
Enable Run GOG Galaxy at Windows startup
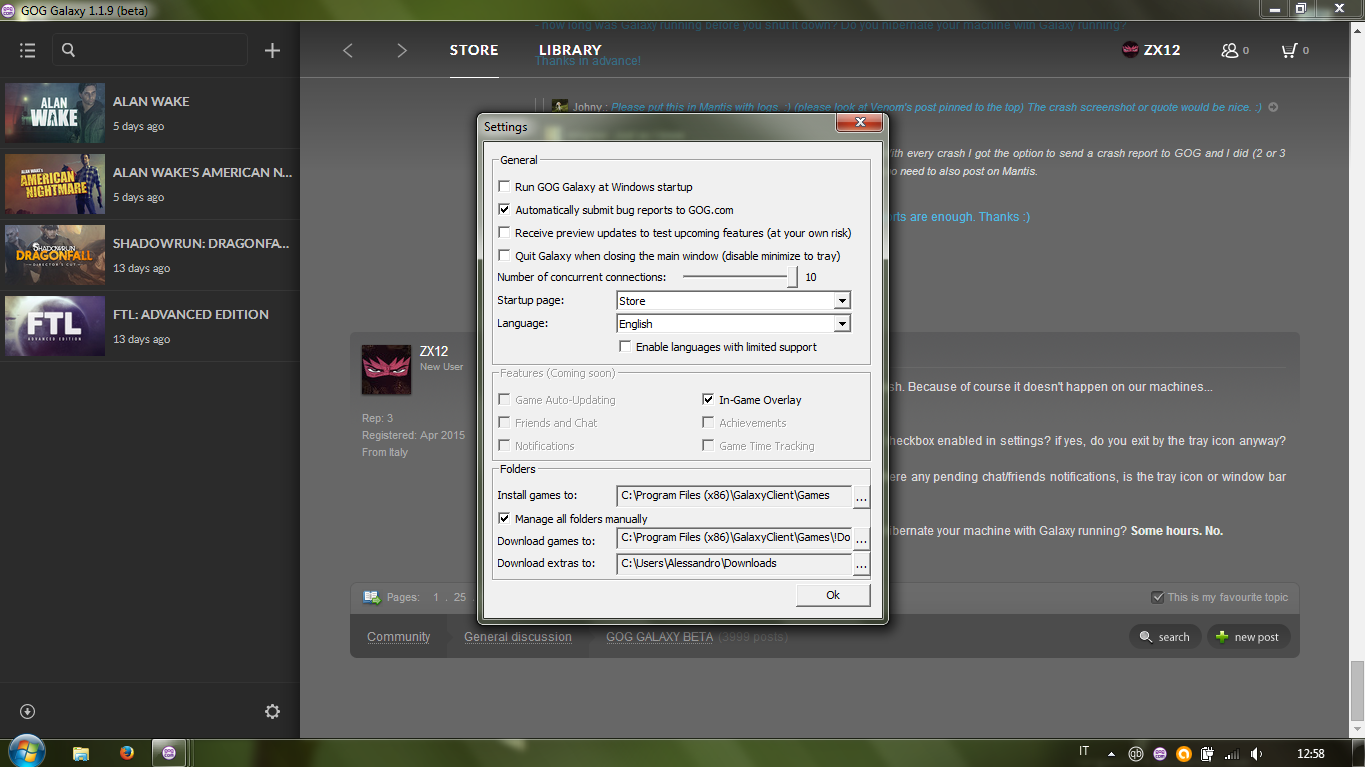(x=504, y=187)
